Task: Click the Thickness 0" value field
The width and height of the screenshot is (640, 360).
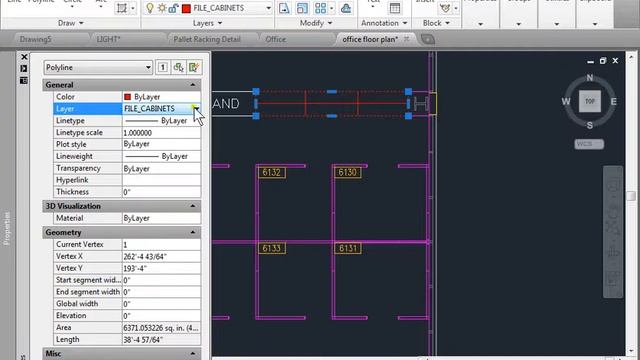Action: click(162, 192)
